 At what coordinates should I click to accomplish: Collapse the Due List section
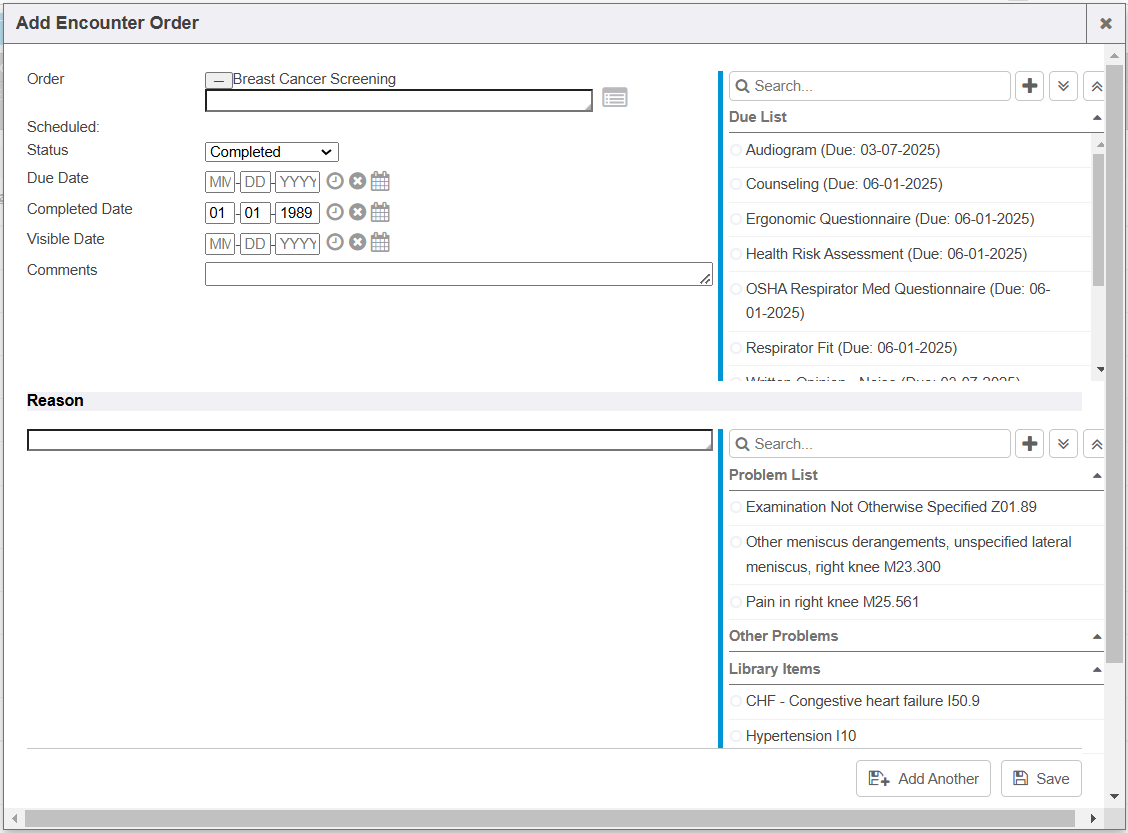(1097, 118)
